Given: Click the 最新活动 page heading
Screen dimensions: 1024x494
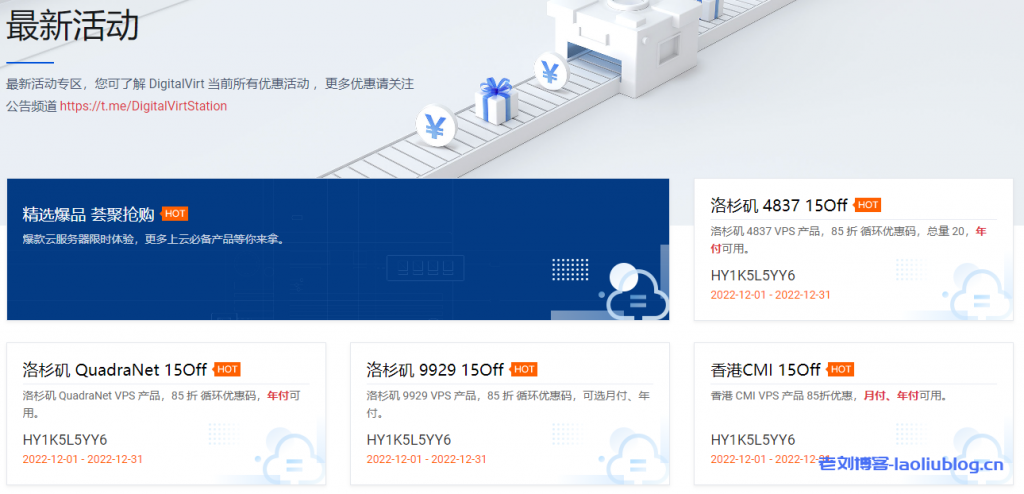Looking at the screenshot, I should tap(72, 27).
